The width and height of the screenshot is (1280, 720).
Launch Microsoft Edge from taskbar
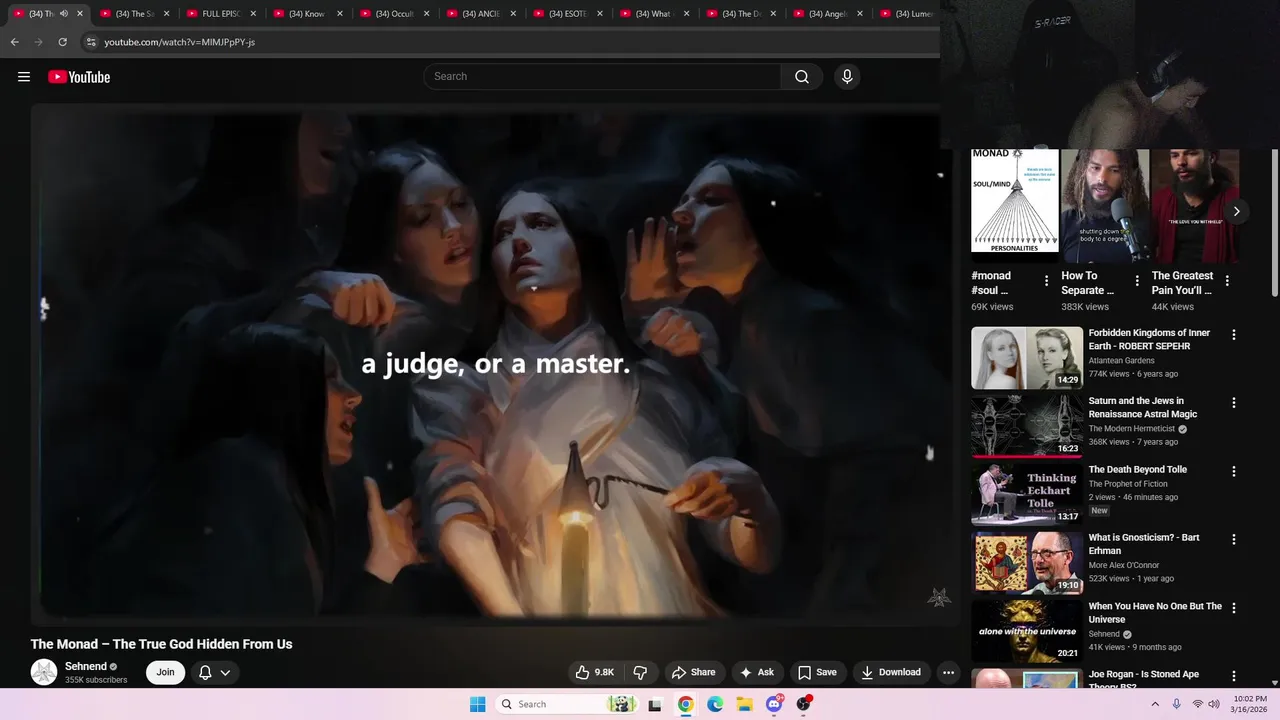click(715, 704)
